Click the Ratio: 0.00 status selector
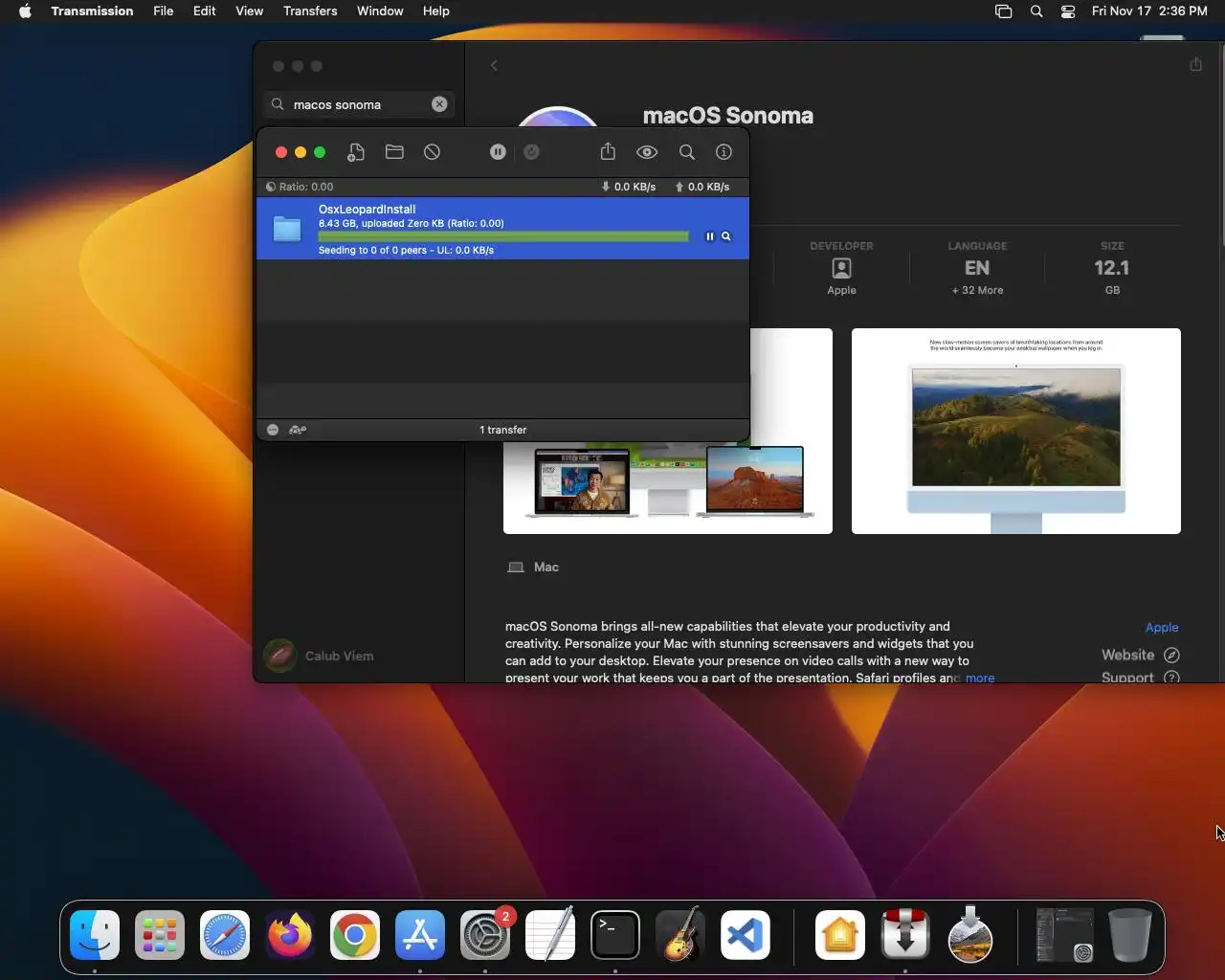 point(300,187)
